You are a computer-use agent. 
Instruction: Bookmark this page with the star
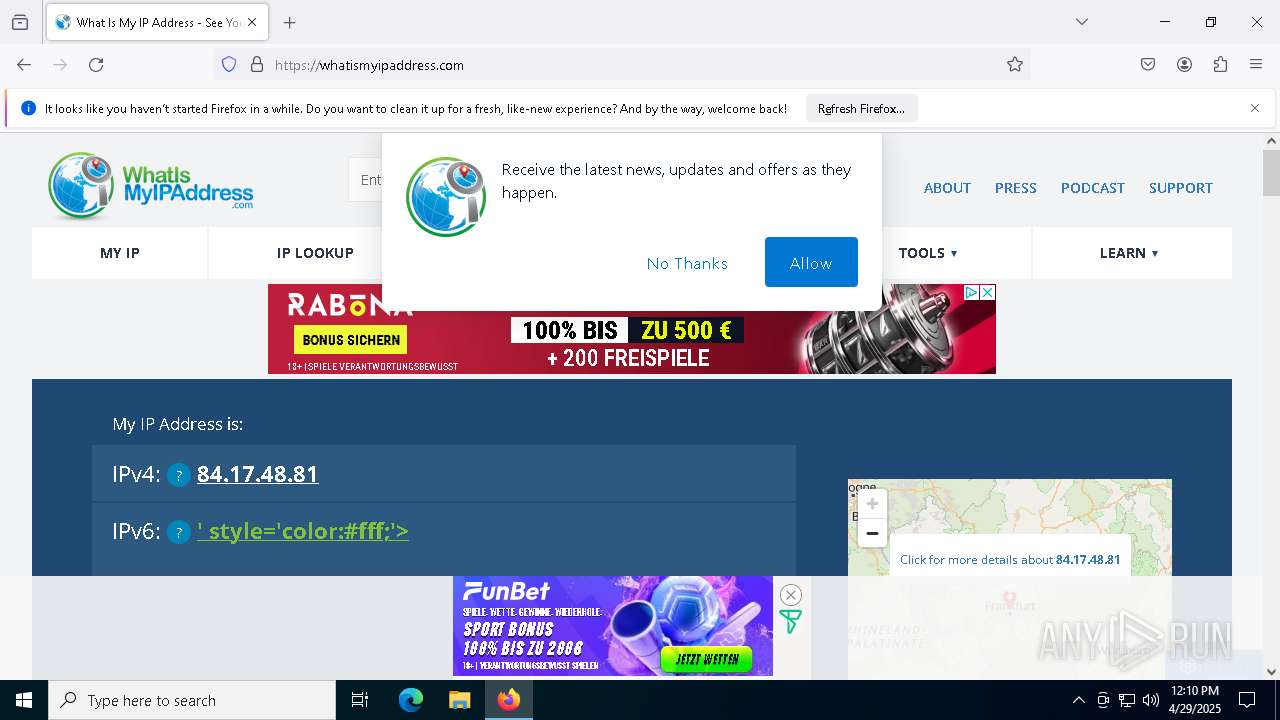coord(1015,65)
